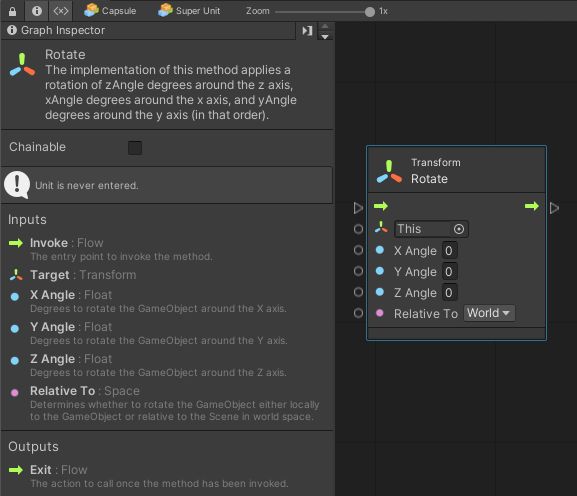This screenshot has height=496, width=577.
Task: Enable the Chainable checkbox
Action: coord(135,148)
